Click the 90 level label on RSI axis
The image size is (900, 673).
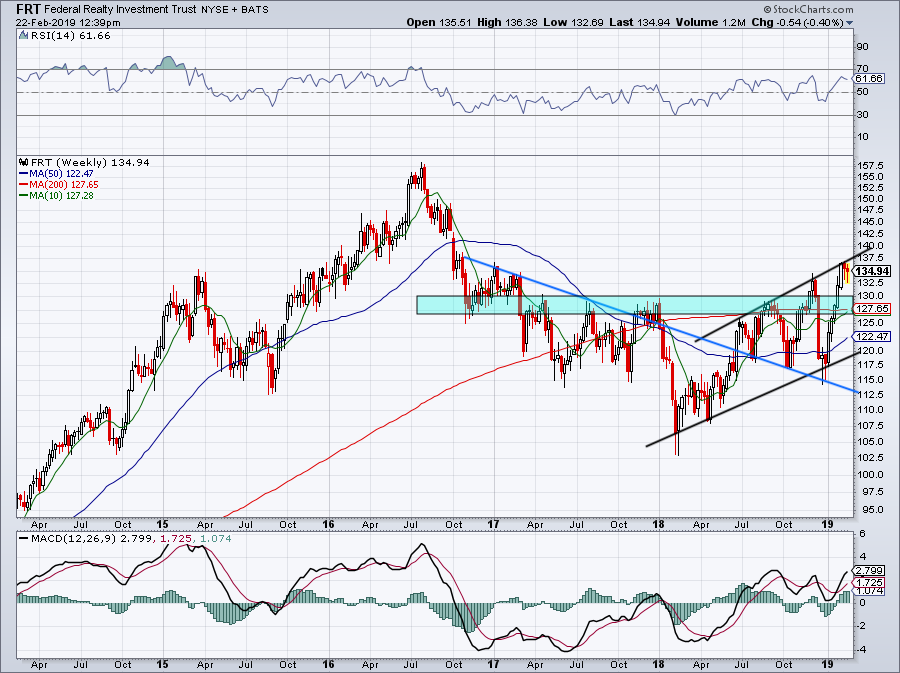coord(863,47)
